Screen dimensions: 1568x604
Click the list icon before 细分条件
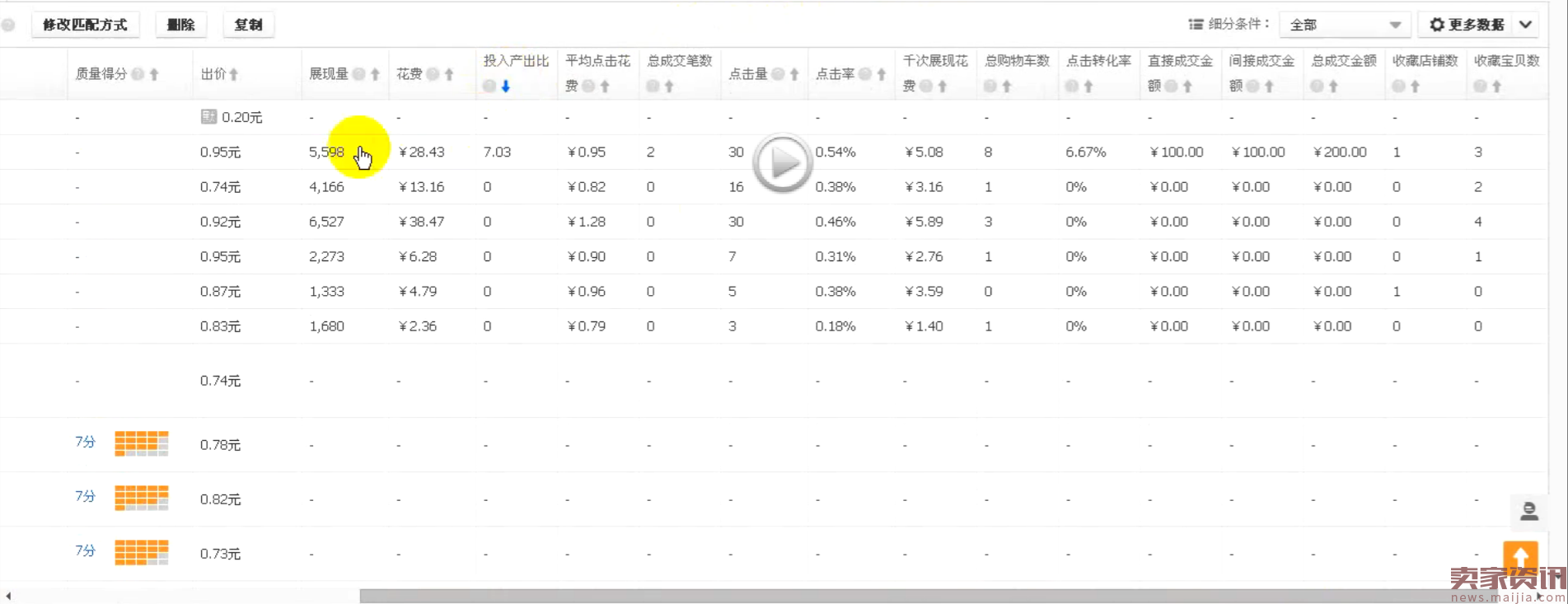1196,25
